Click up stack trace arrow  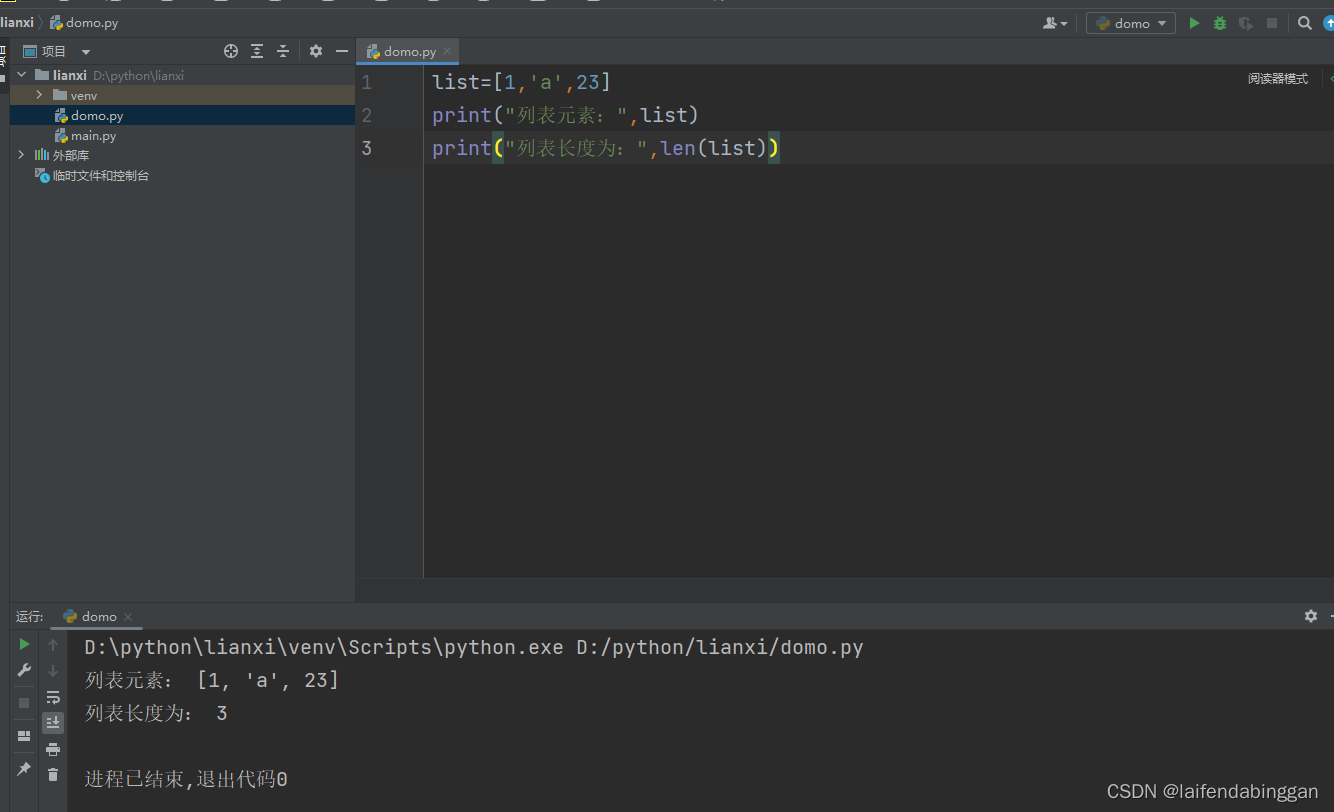pyautogui.click(x=53, y=645)
